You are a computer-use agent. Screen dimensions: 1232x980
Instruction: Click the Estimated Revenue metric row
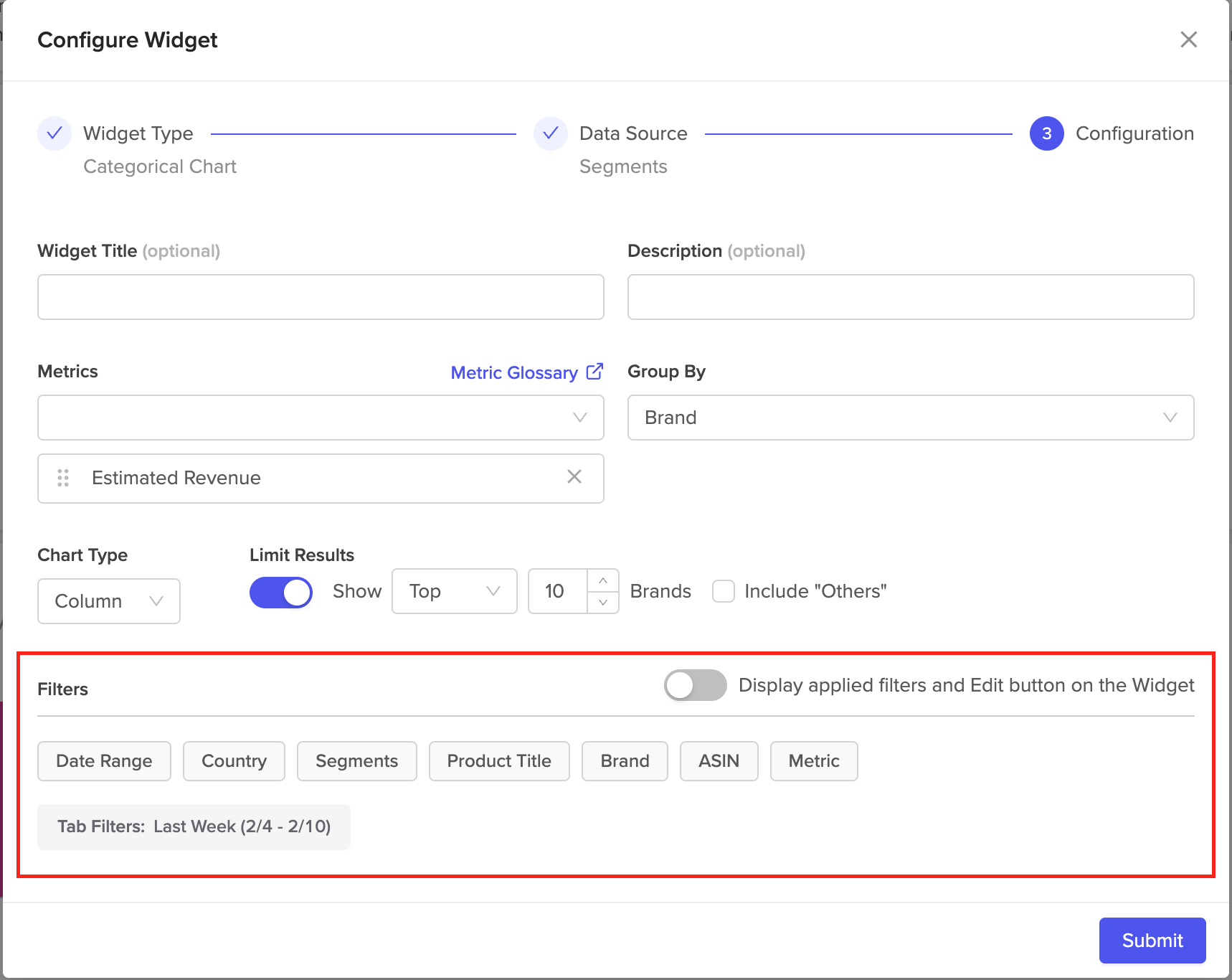(321, 479)
